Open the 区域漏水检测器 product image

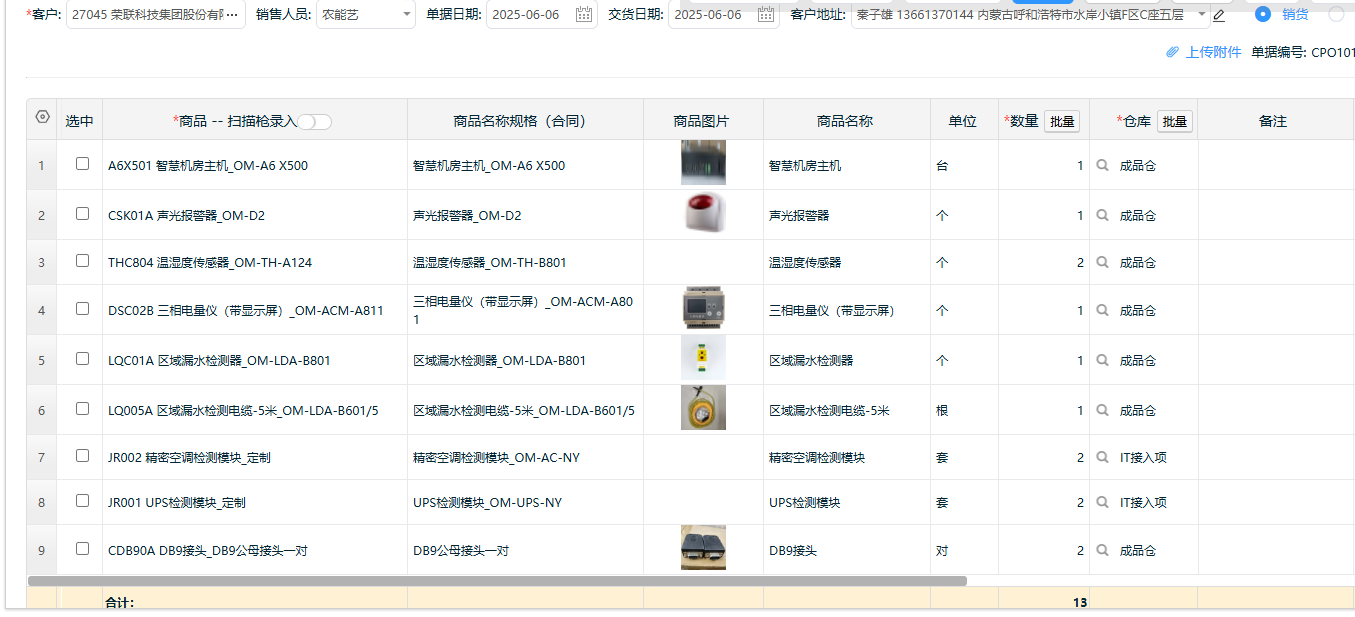pos(703,358)
